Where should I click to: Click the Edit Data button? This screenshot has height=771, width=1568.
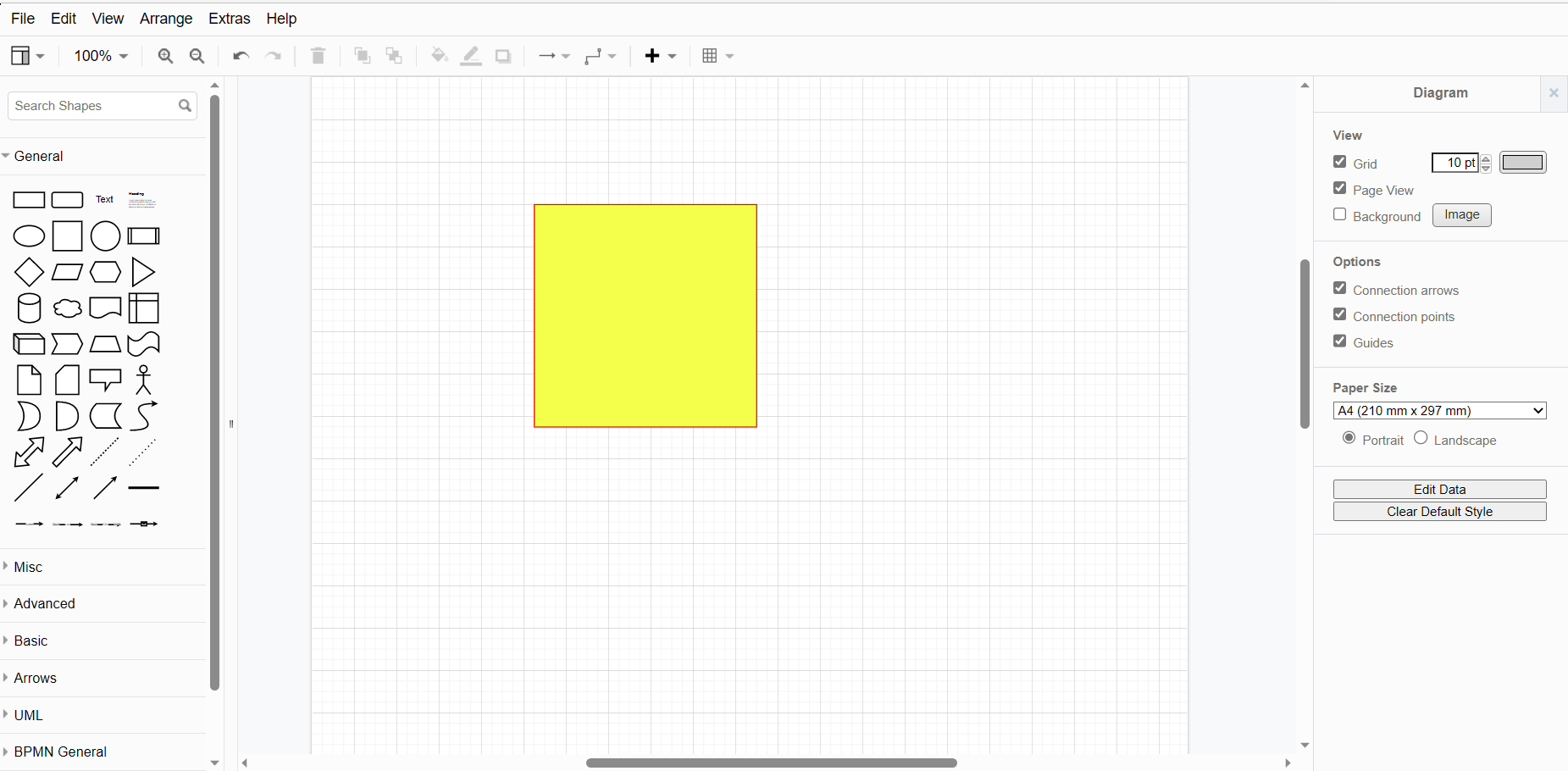[1439, 489]
